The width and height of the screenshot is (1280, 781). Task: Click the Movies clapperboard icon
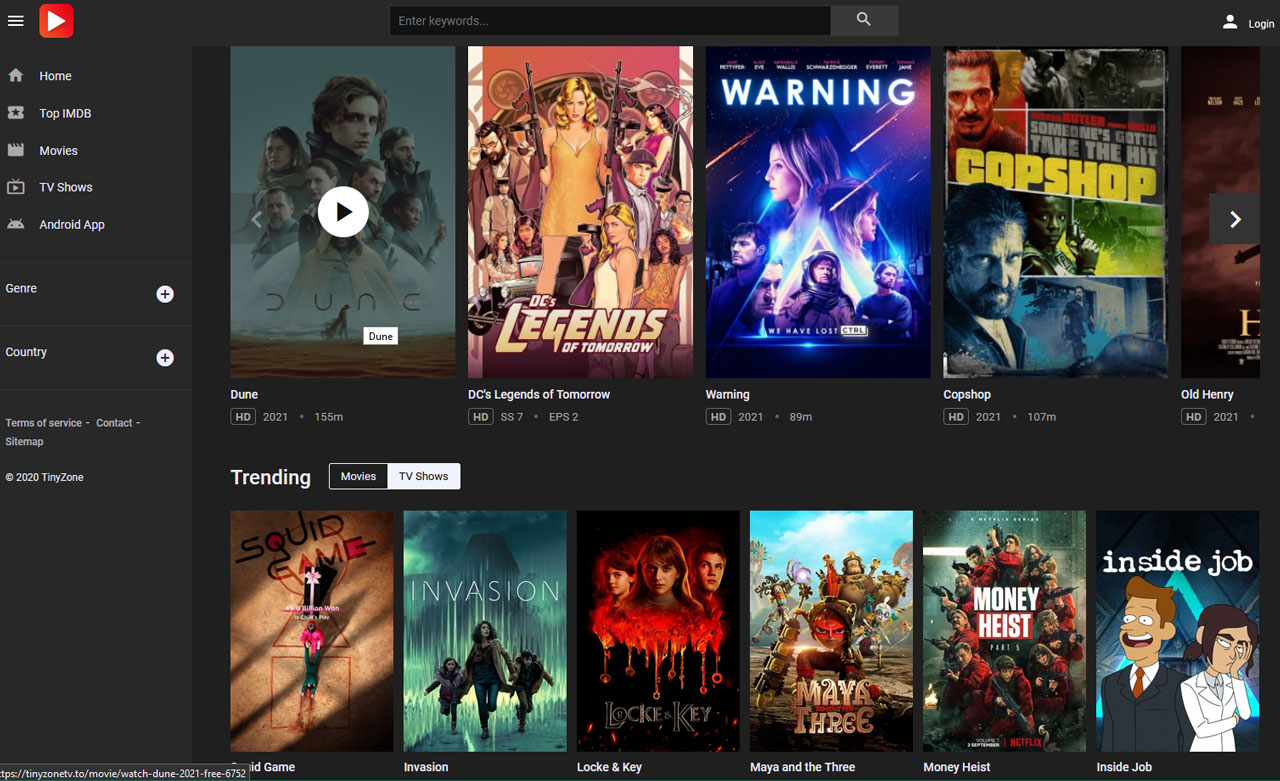[15, 150]
